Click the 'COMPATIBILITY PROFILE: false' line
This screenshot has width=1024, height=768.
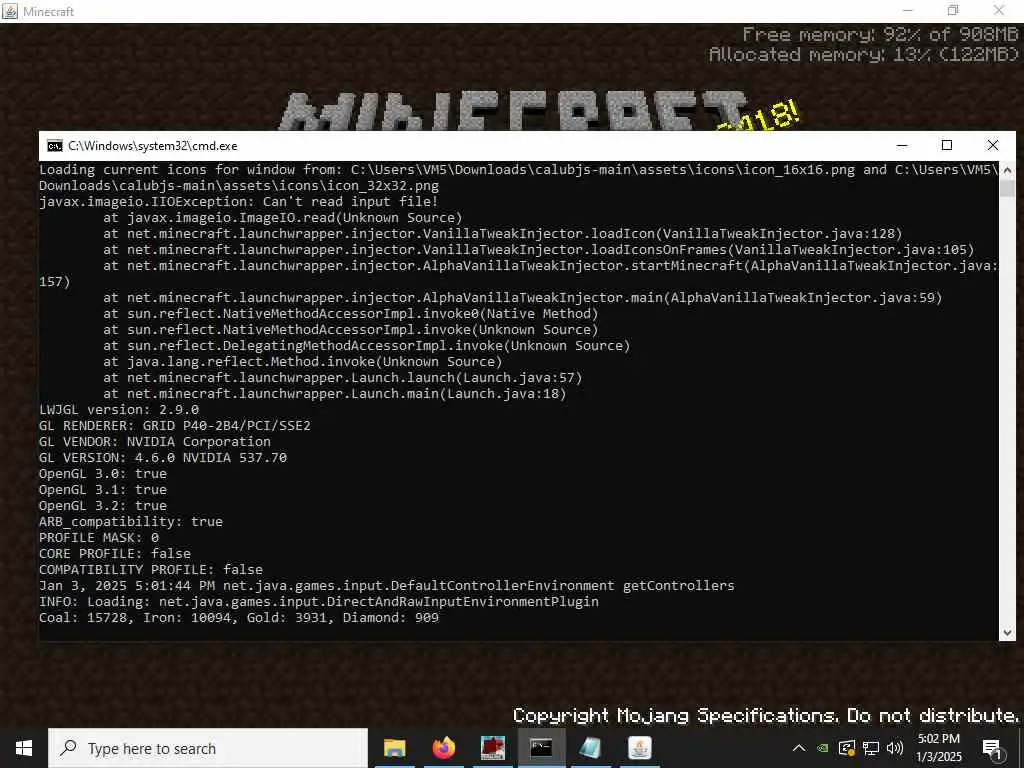(x=151, y=569)
